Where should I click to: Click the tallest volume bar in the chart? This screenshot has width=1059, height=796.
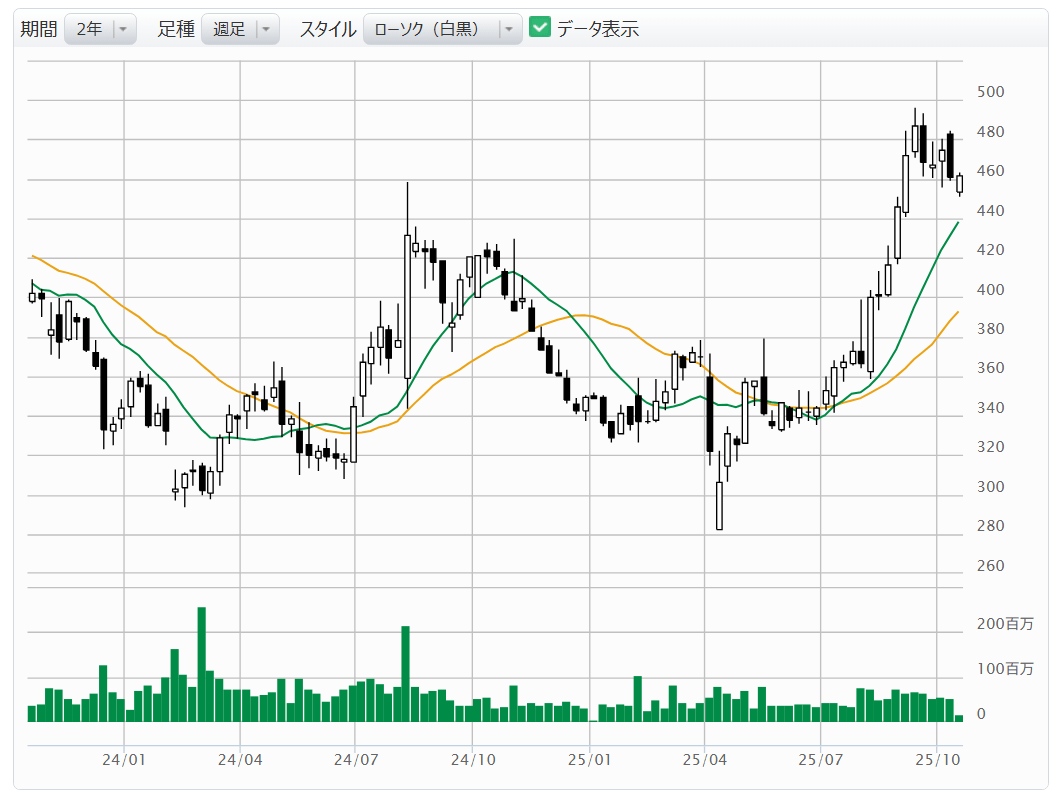coord(201,663)
